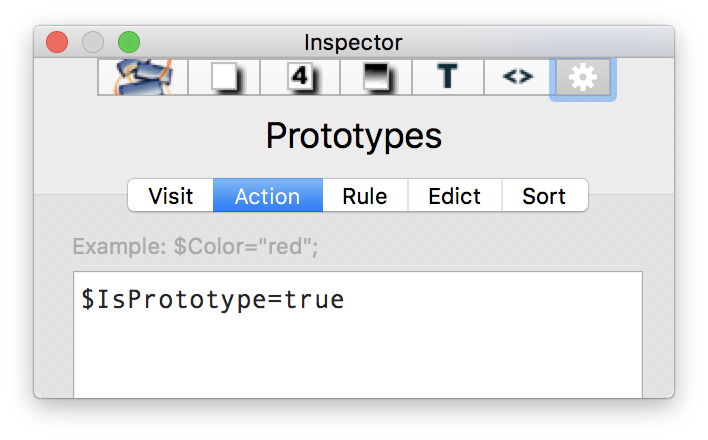Screen dimensions: 708x440
Task: Close the Inspector window with red button
Action: pyautogui.click(x=57, y=42)
